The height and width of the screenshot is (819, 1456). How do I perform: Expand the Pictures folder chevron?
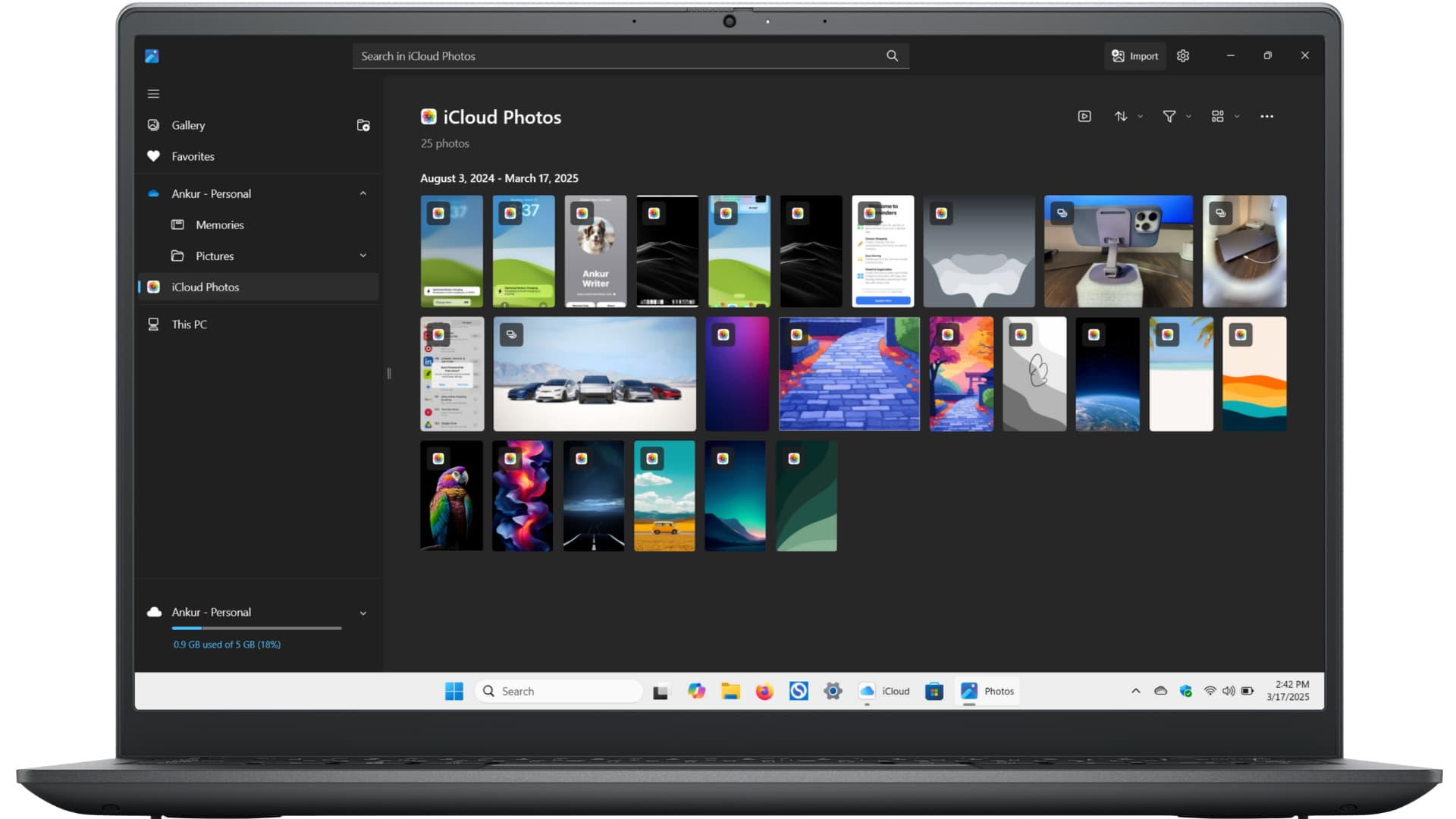[x=363, y=256]
